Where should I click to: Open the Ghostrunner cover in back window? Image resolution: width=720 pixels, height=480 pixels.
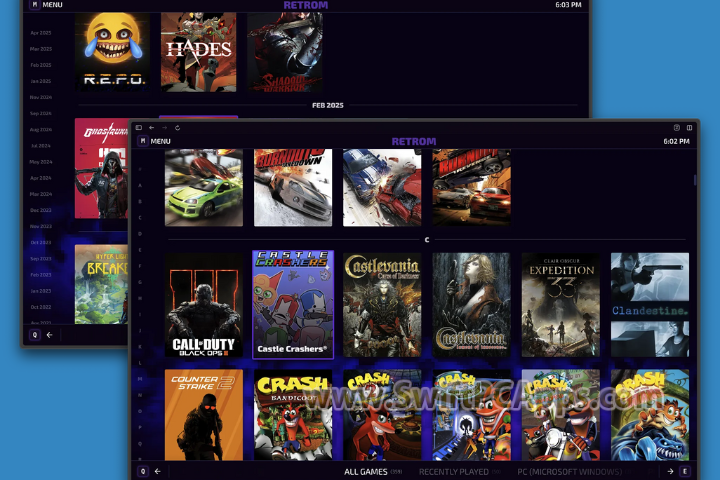point(101,168)
